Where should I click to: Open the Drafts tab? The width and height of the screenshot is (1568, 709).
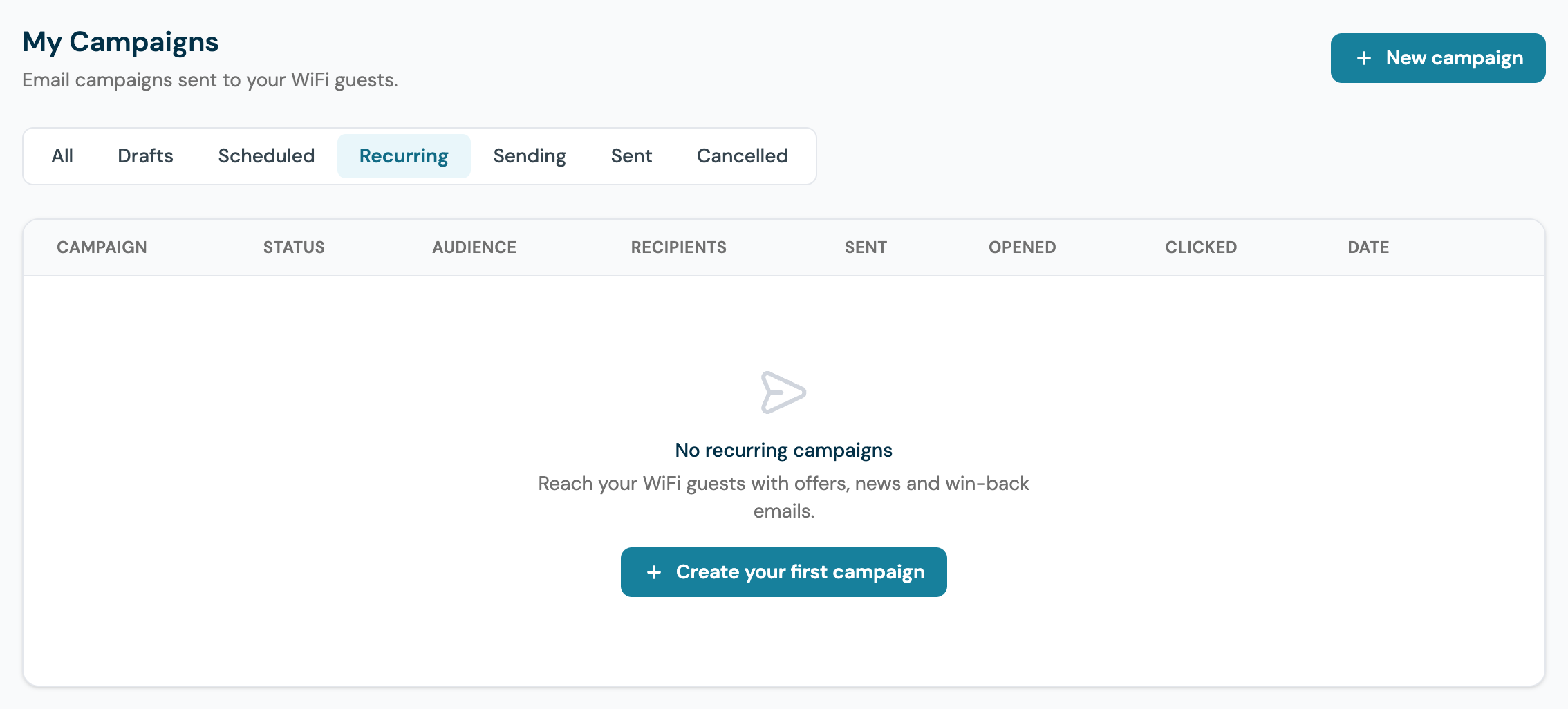click(145, 156)
